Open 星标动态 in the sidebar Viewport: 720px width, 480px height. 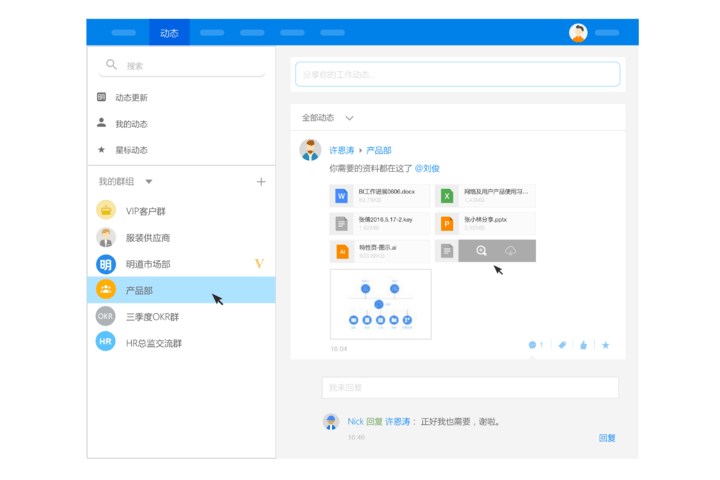130,150
